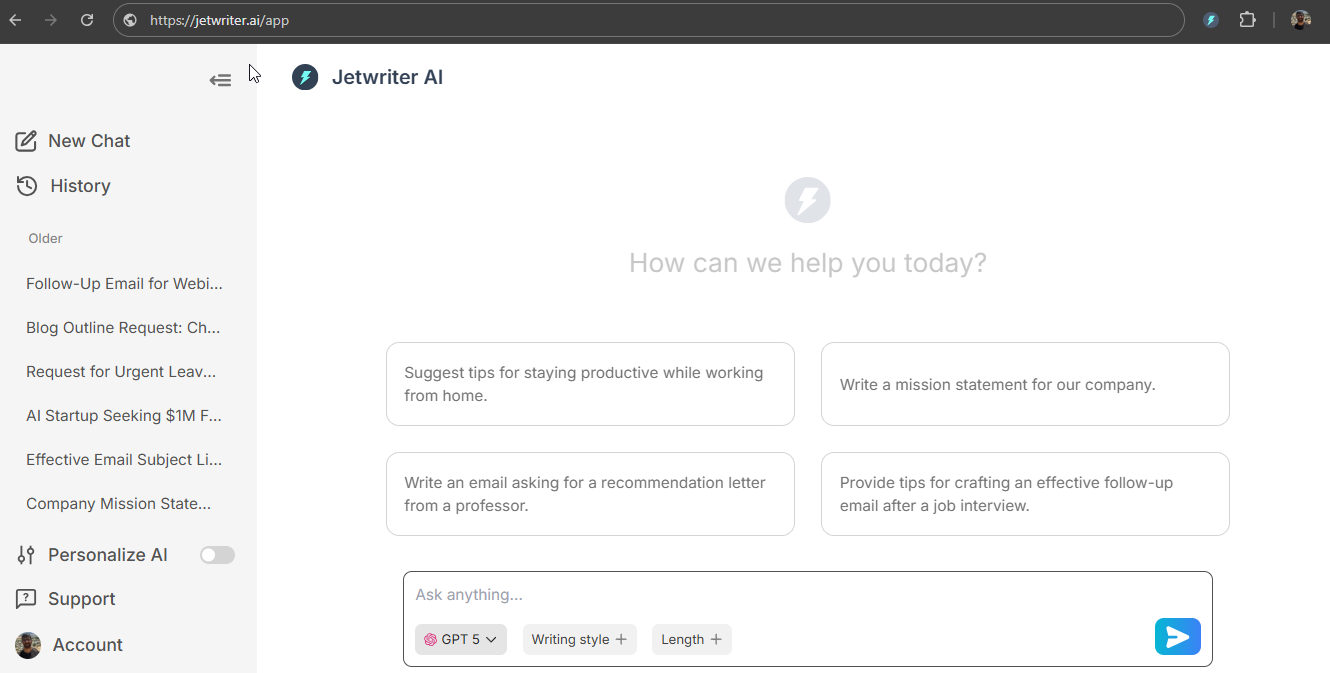Select the Company Mission Statement history item
1330x673 pixels.
tap(118, 504)
